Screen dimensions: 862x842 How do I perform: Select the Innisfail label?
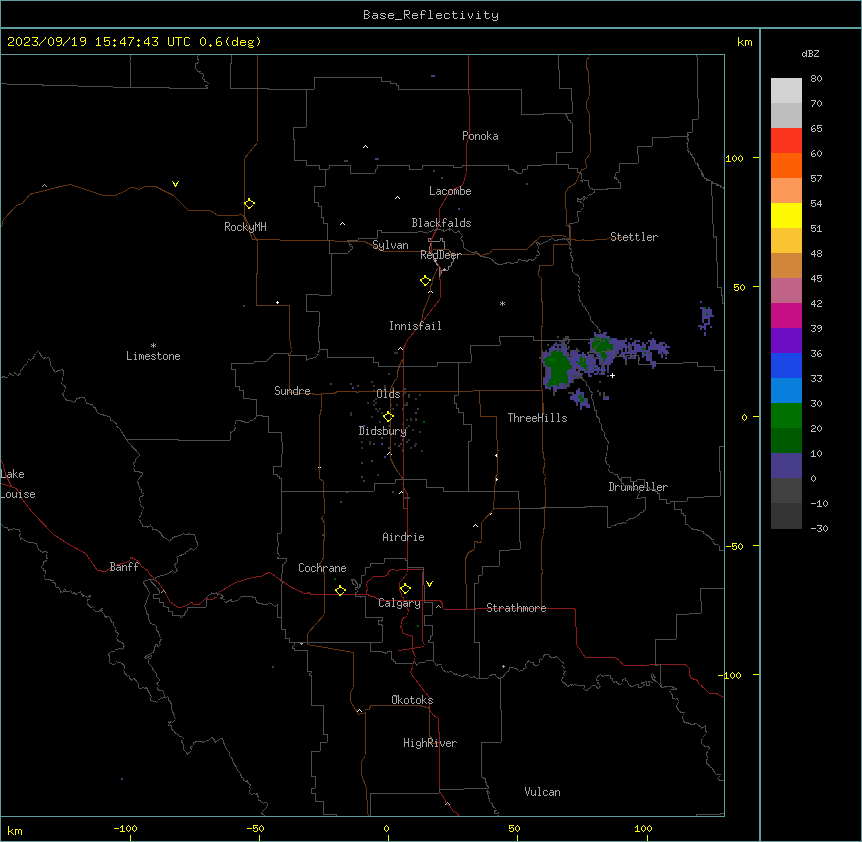tap(415, 326)
